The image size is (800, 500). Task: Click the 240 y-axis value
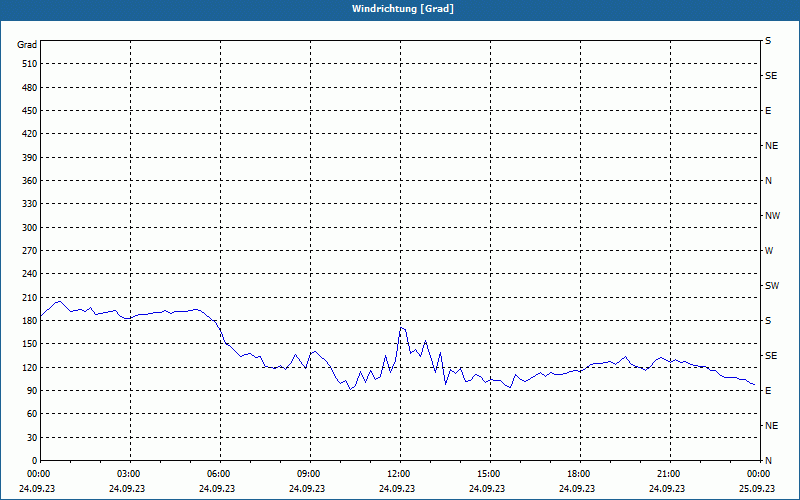point(30,274)
